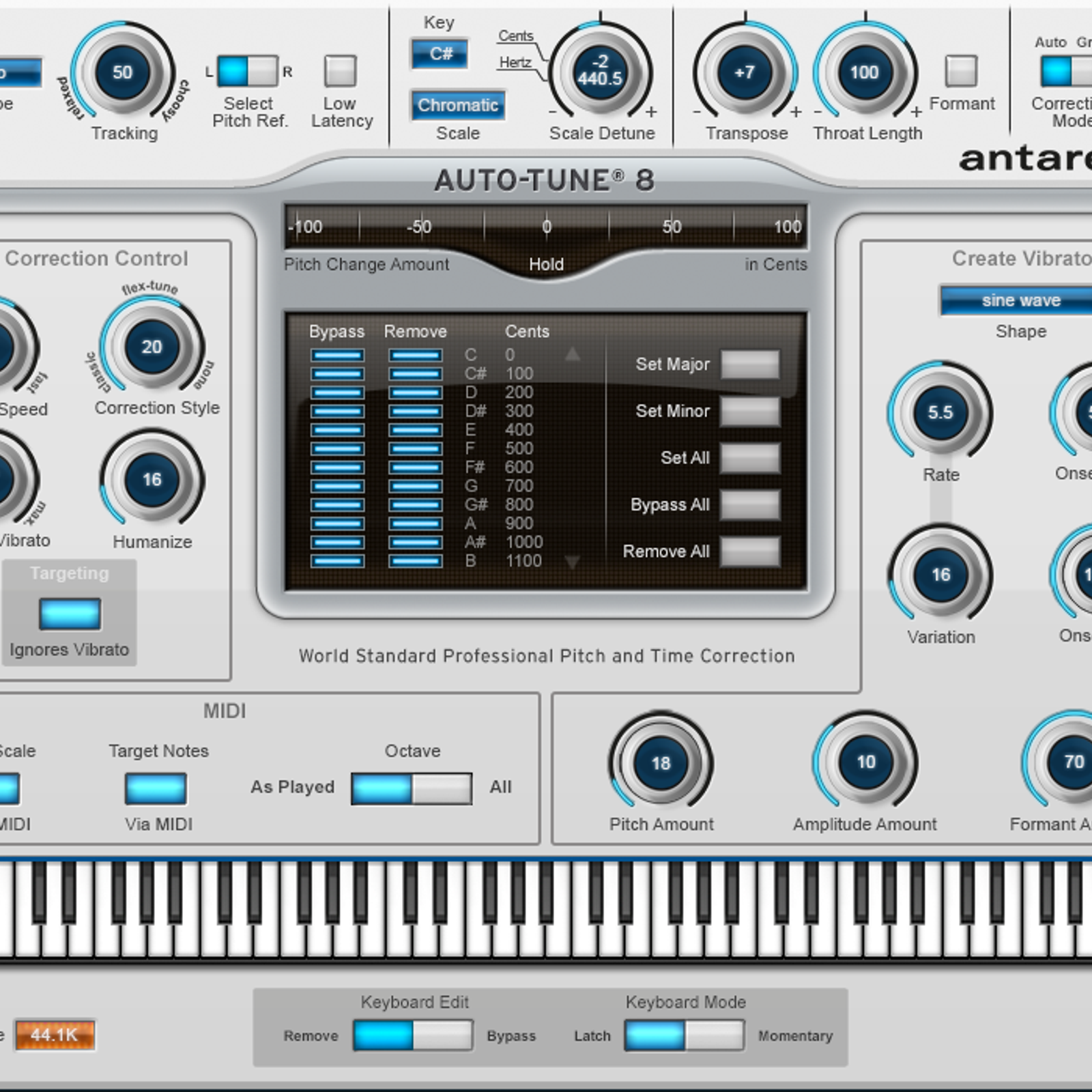Click the Correction Style knob set to 20
The image size is (1092, 1092).
[x=152, y=347]
